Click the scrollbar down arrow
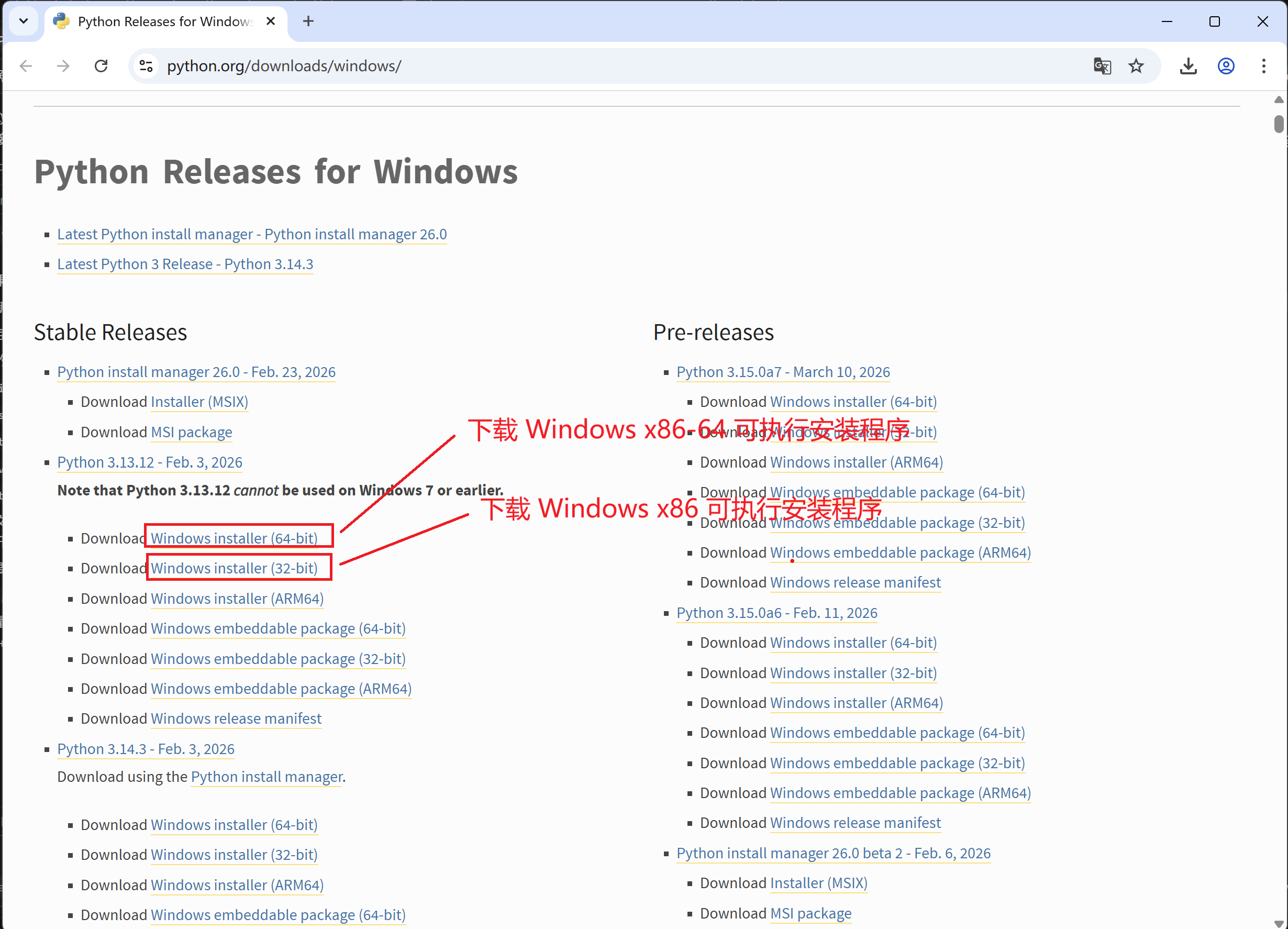This screenshot has width=1288, height=929. tap(1279, 923)
